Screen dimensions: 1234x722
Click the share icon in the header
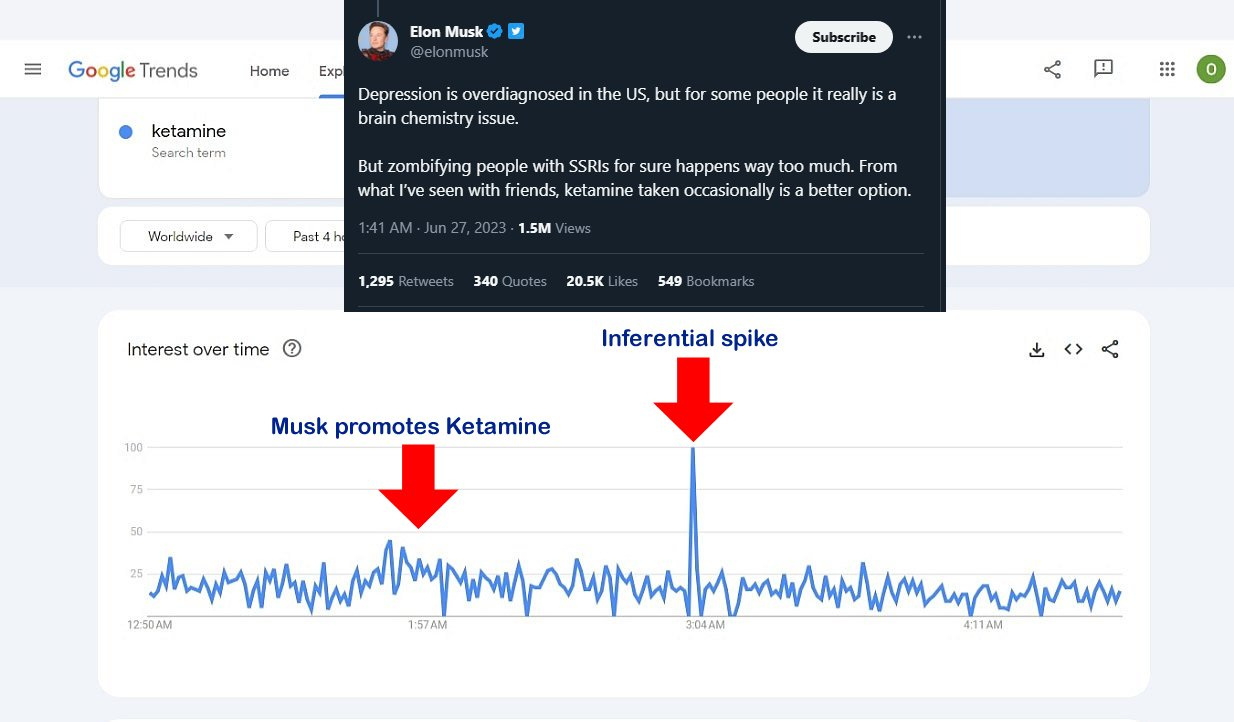point(1052,69)
